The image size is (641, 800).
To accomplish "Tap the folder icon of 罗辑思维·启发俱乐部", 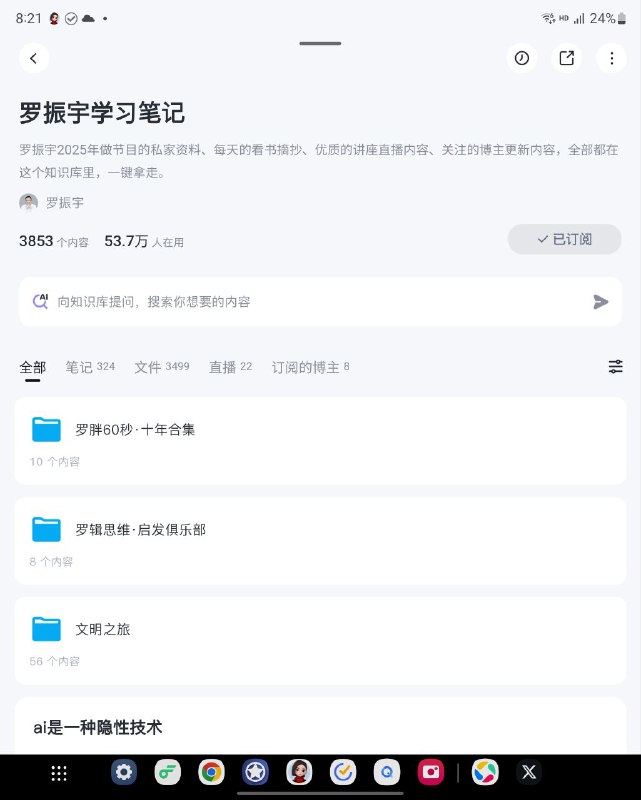I will [46, 529].
